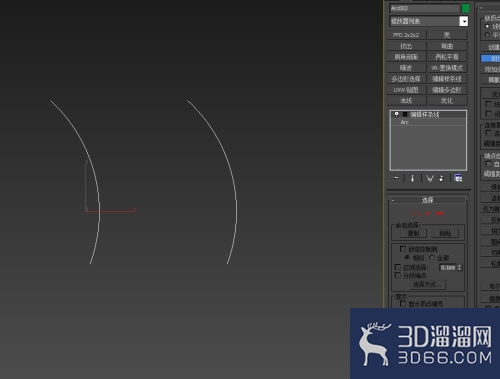Click the 涡轮平滑 modifier button
This screenshot has height=379, width=500.
tap(447, 57)
